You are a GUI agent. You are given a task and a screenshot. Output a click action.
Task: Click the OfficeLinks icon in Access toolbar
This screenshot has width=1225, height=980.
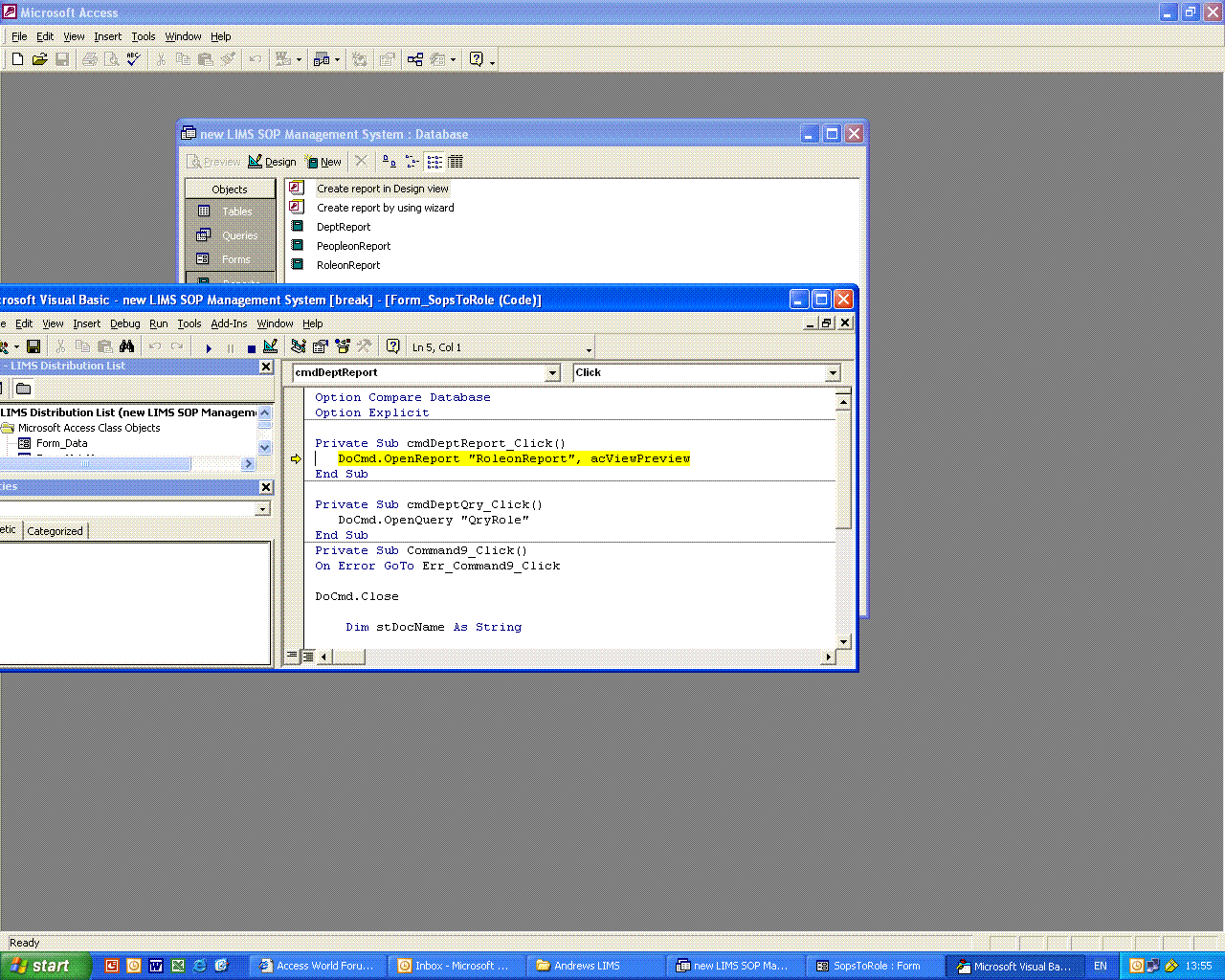283,59
